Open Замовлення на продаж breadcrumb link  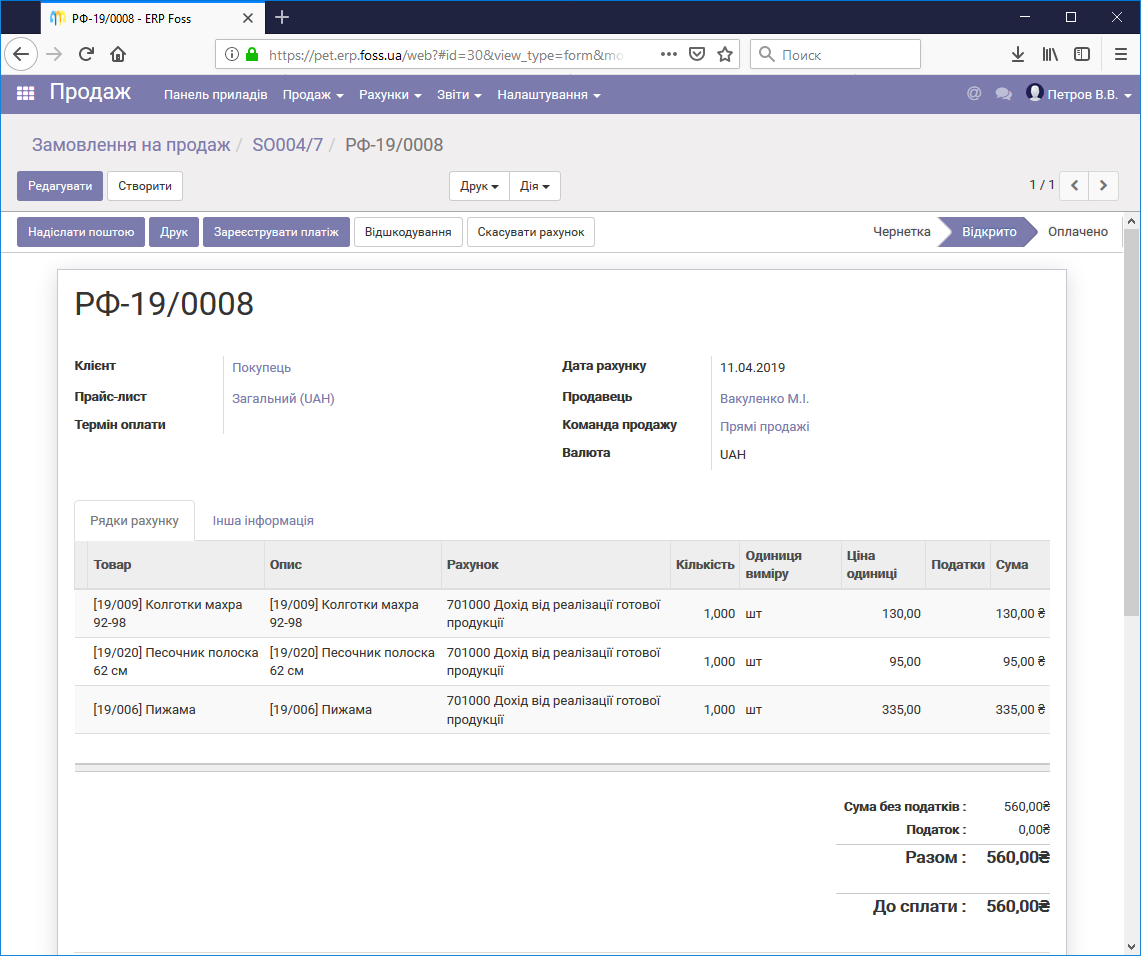pos(131,145)
